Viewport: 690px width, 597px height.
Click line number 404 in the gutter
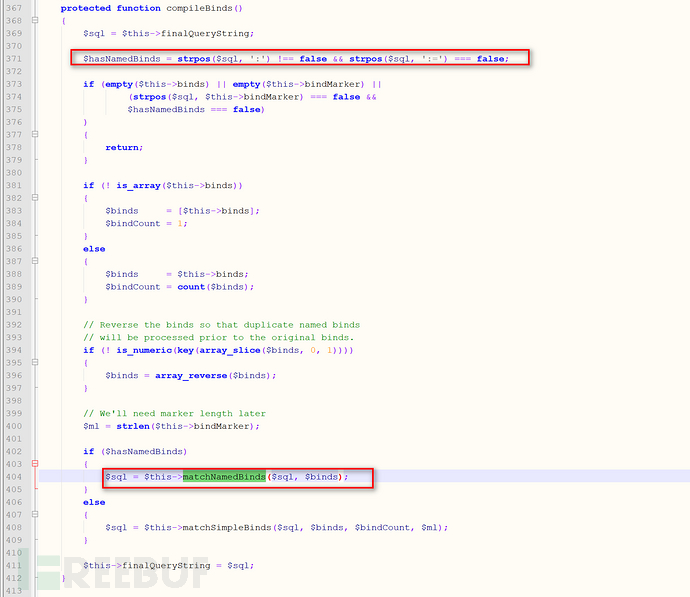[x=14, y=476]
